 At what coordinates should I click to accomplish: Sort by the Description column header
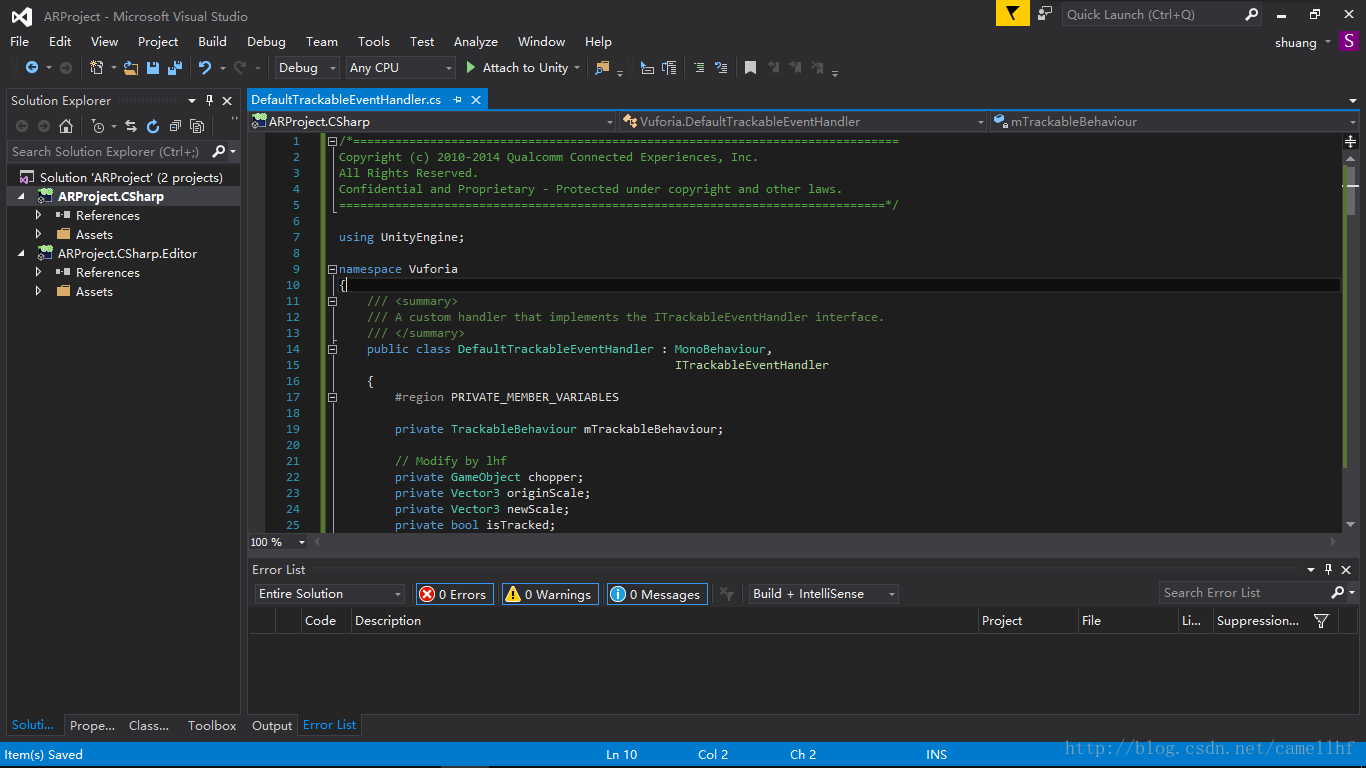[x=664, y=621]
